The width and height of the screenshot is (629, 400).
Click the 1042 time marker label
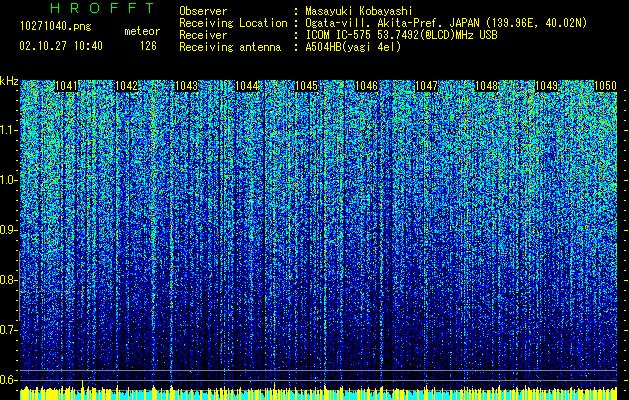pos(126,86)
